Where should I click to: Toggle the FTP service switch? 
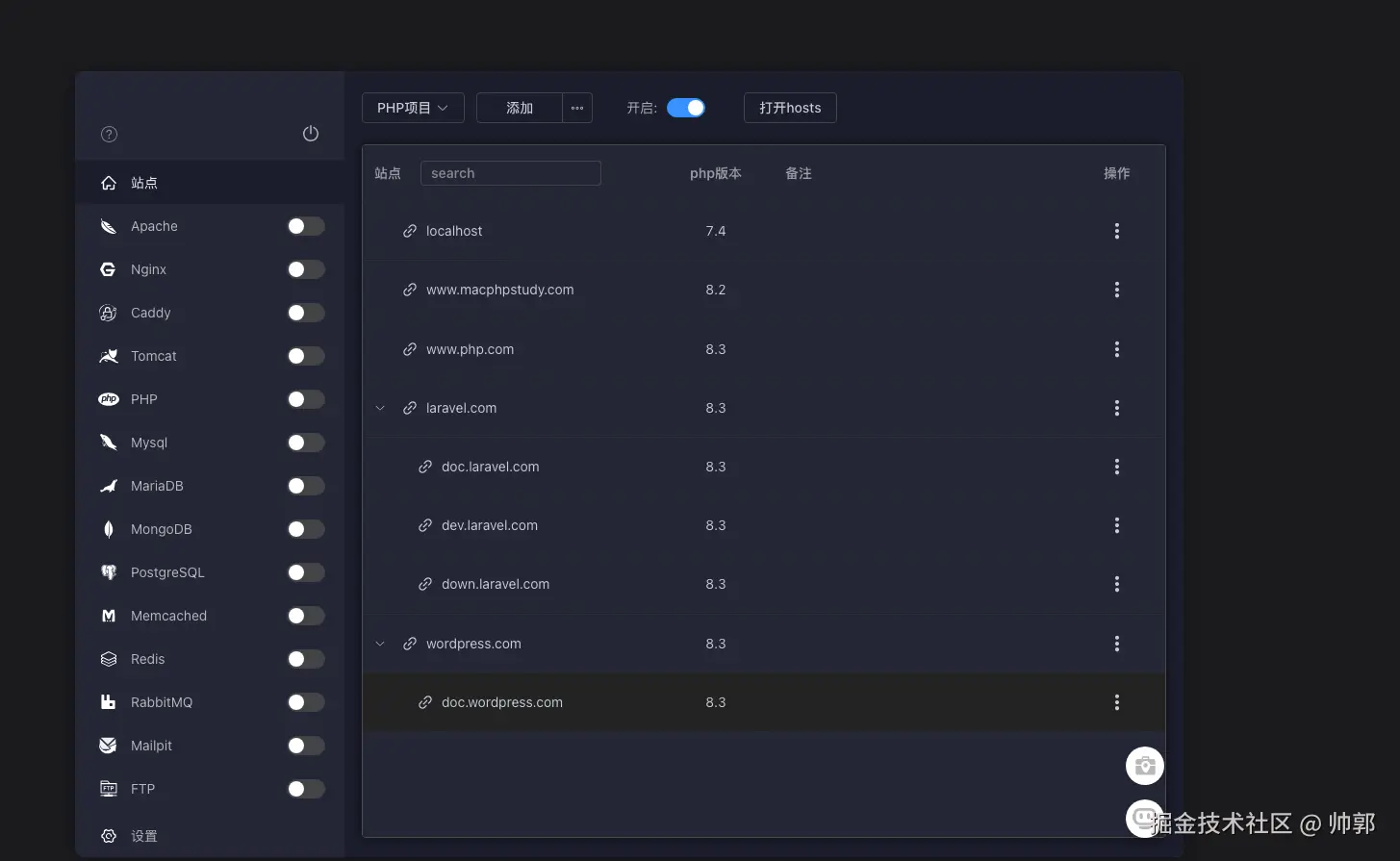306,789
